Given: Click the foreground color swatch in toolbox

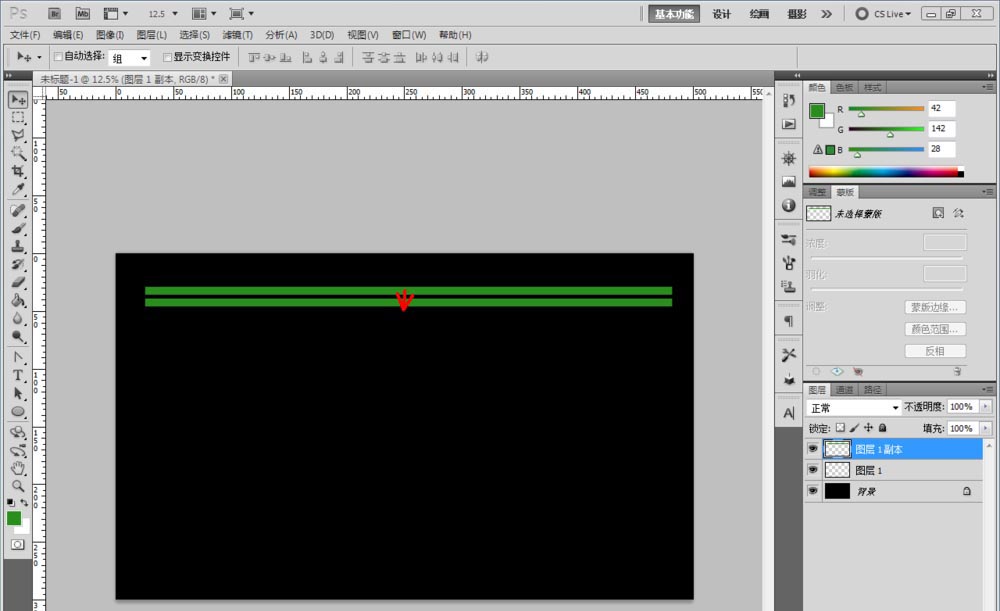Looking at the screenshot, I should [x=13, y=519].
